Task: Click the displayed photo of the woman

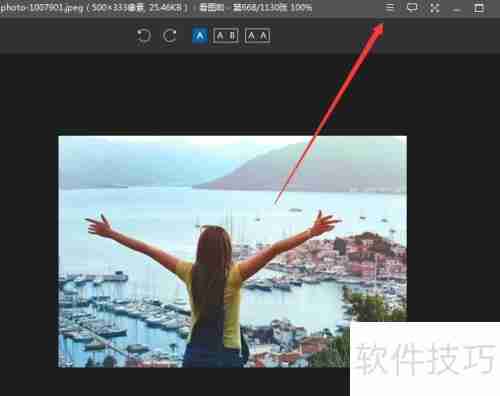Action: coord(233,252)
